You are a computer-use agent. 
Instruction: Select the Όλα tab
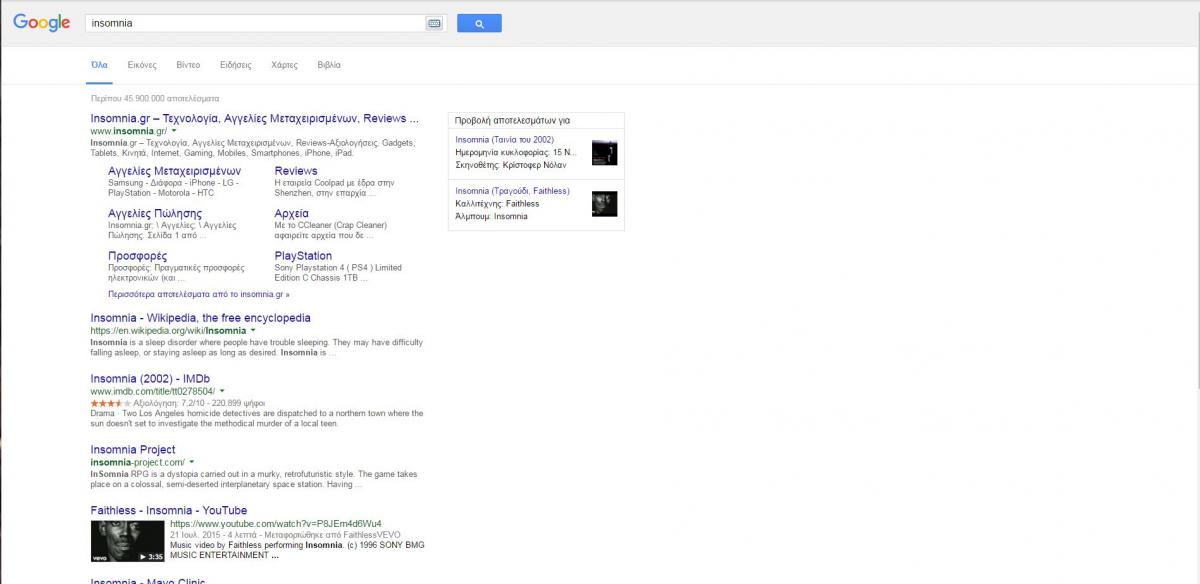[x=99, y=65]
